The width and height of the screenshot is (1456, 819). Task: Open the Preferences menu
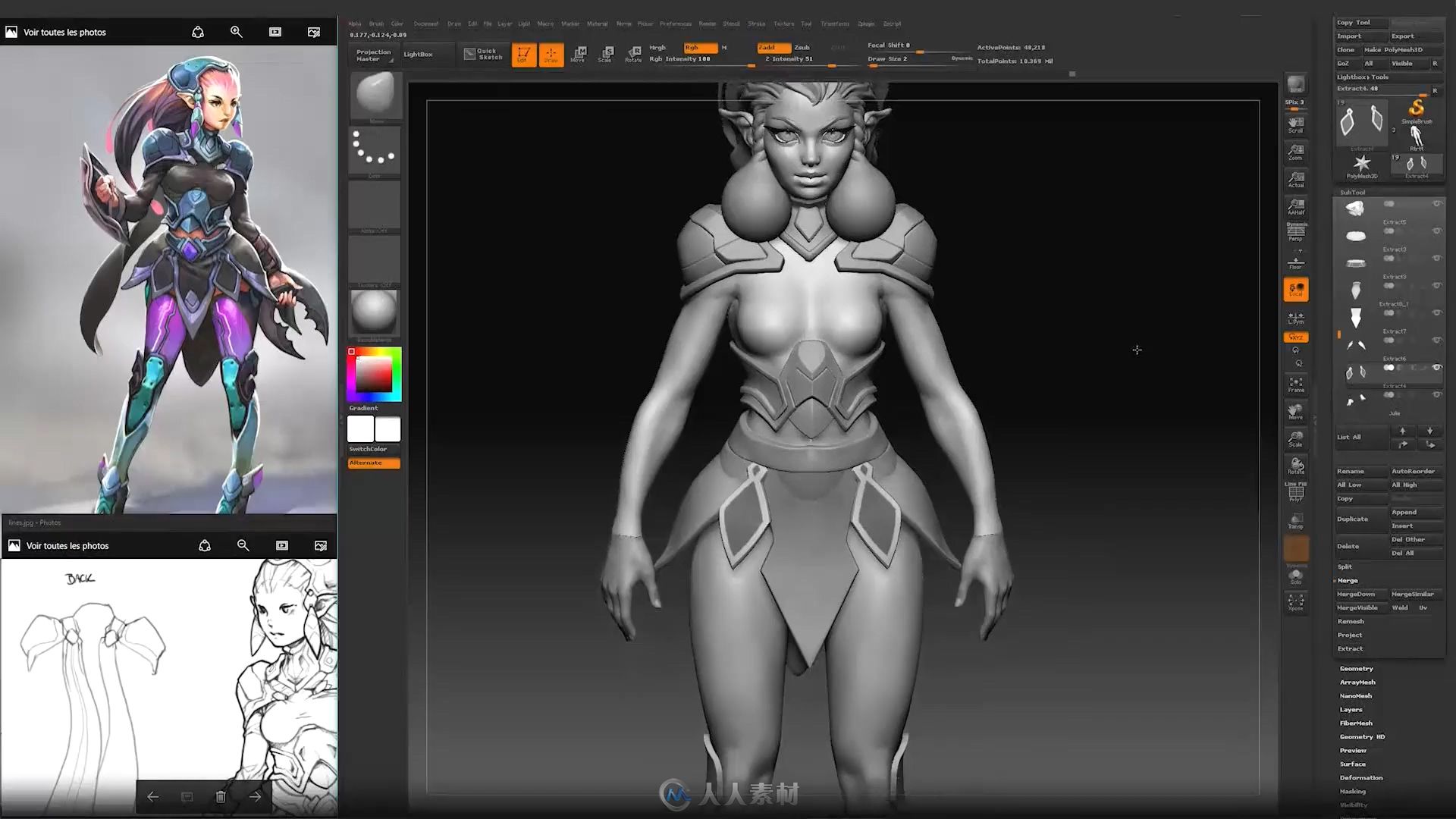(675, 24)
